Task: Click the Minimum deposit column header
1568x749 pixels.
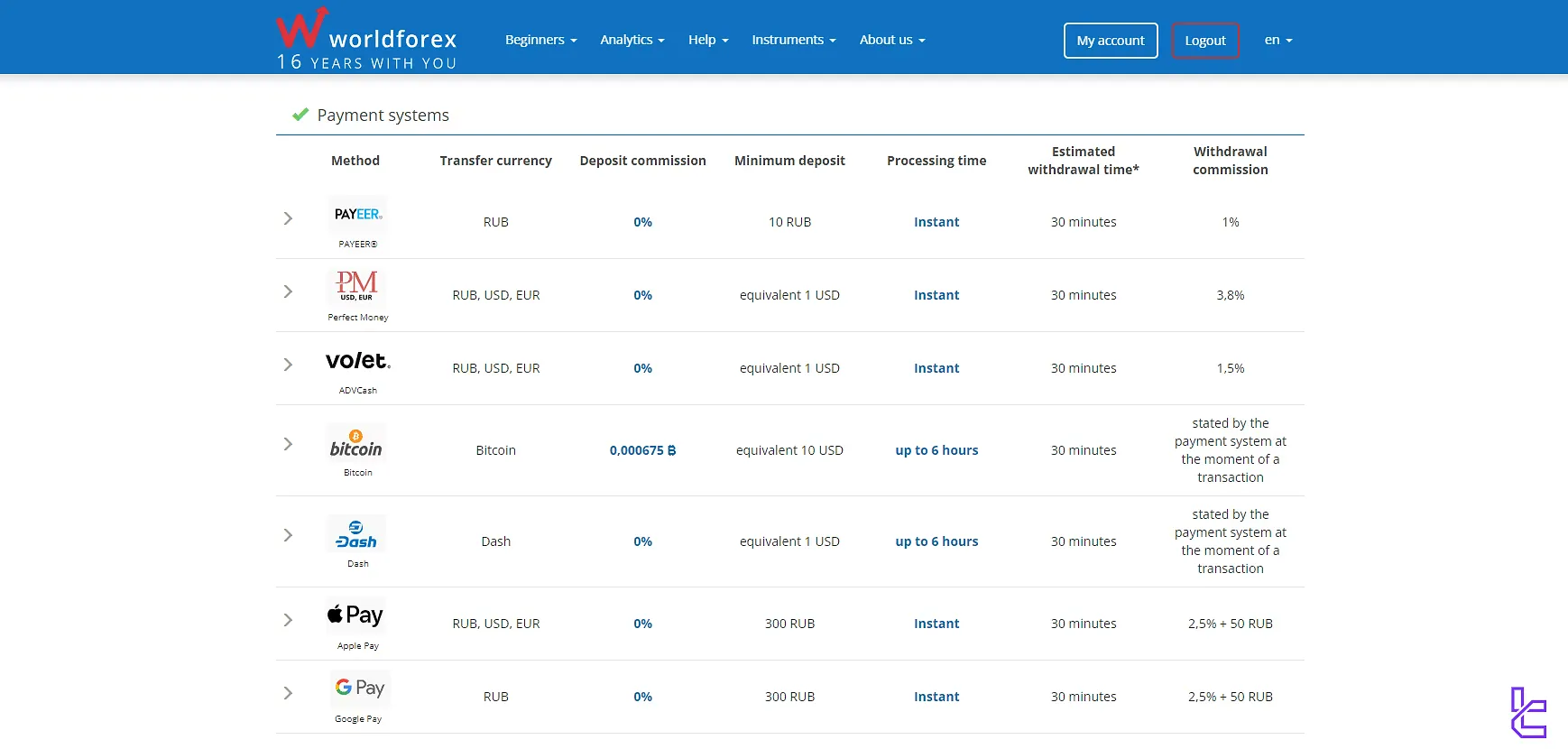Action: coord(790,161)
